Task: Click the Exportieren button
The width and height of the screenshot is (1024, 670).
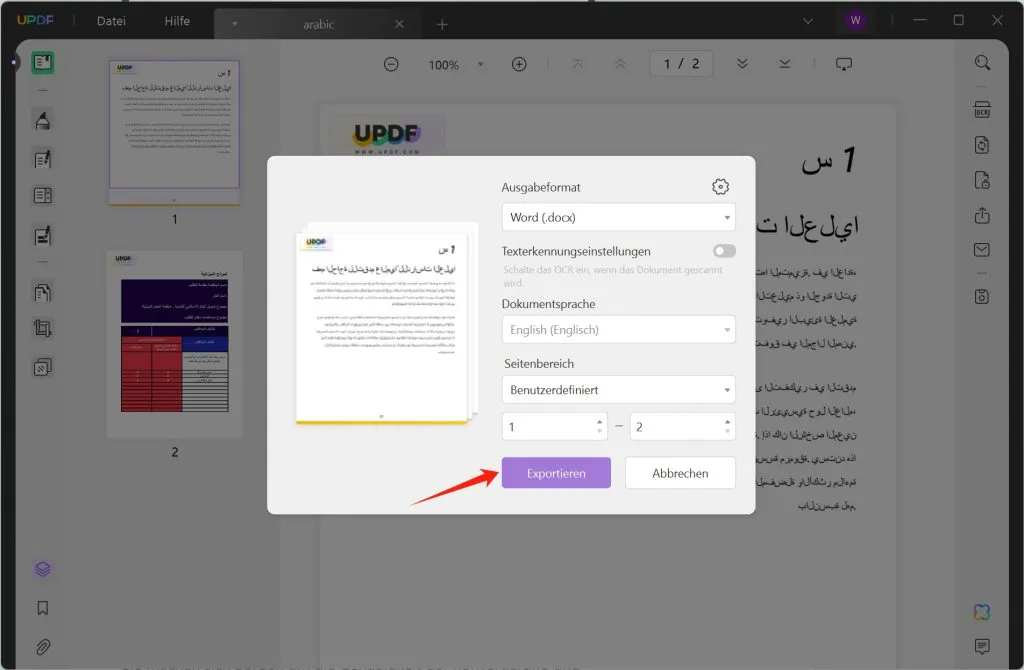Action: click(556, 472)
